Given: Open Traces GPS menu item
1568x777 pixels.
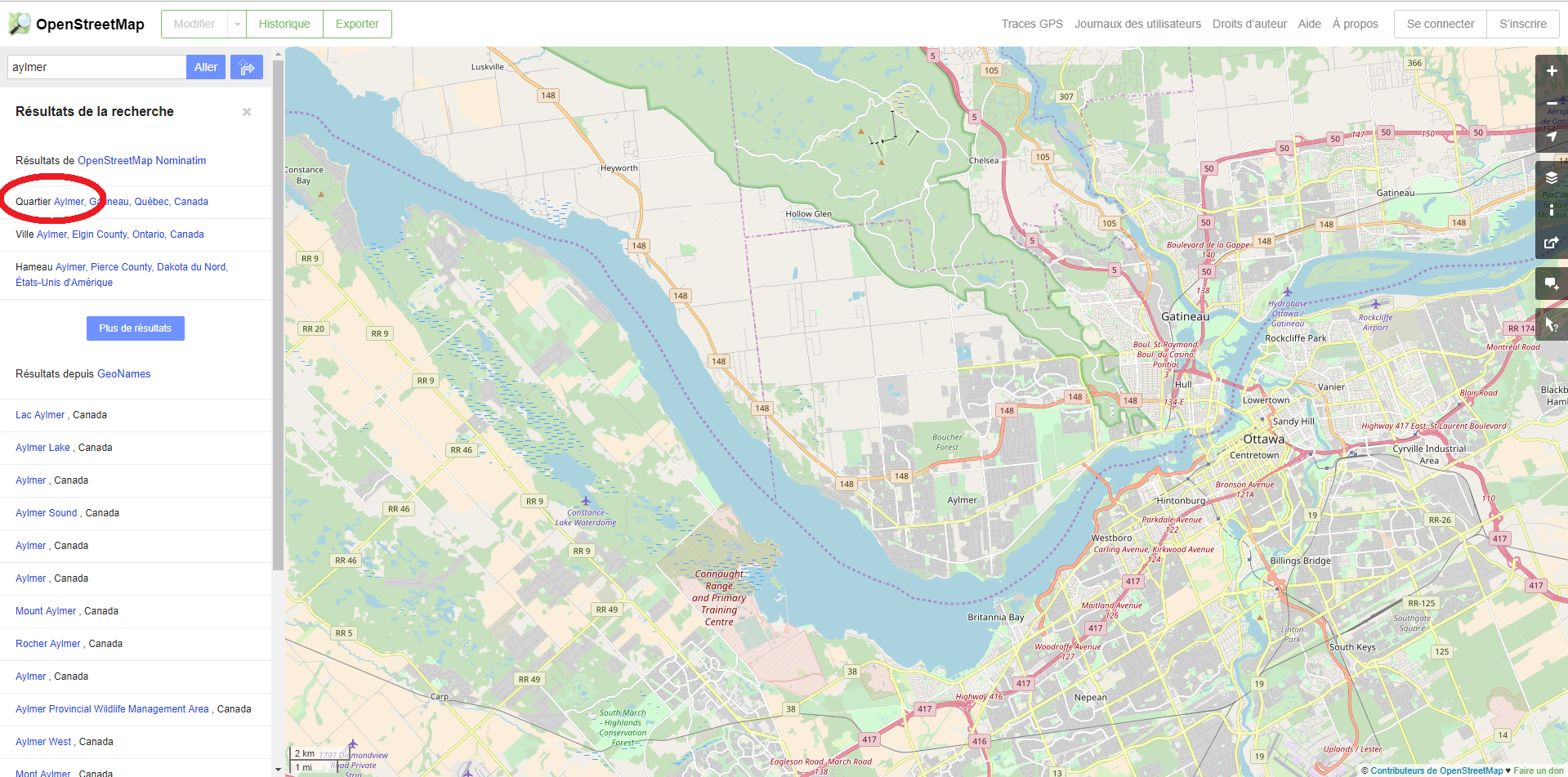Looking at the screenshot, I should [x=1032, y=24].
